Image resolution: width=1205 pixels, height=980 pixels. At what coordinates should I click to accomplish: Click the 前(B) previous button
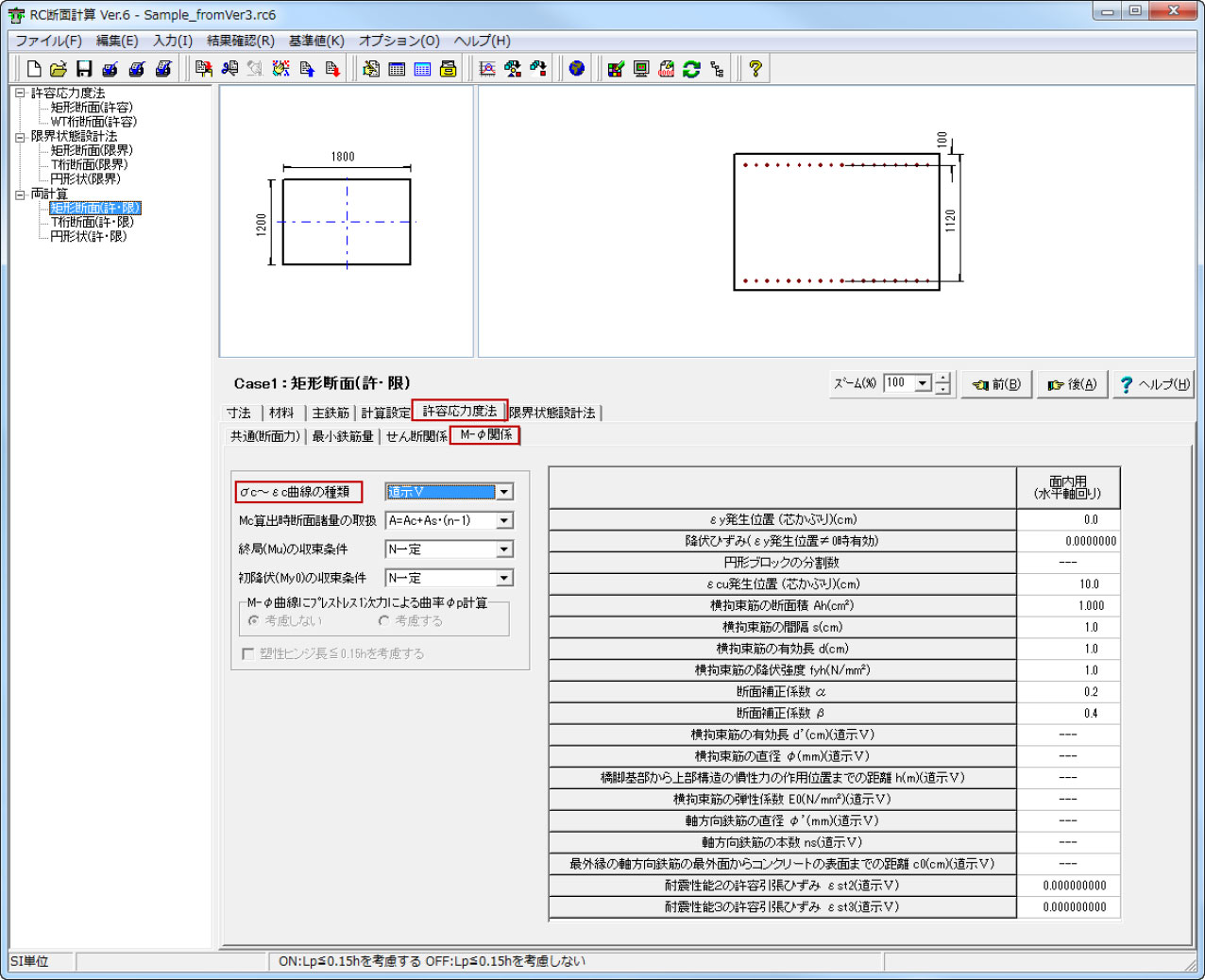coord(996,384)
